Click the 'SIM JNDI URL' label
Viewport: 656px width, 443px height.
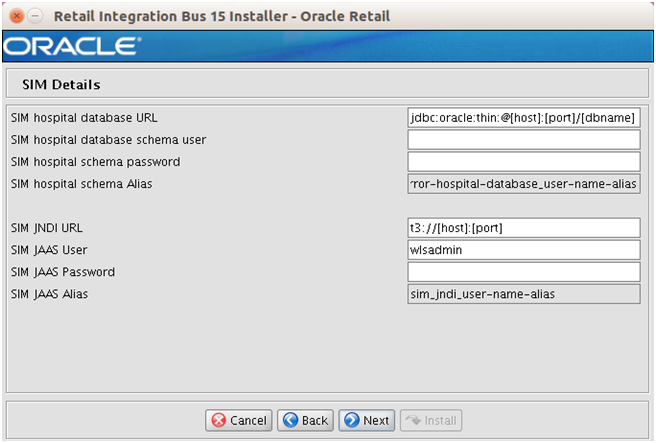(47, 228)
